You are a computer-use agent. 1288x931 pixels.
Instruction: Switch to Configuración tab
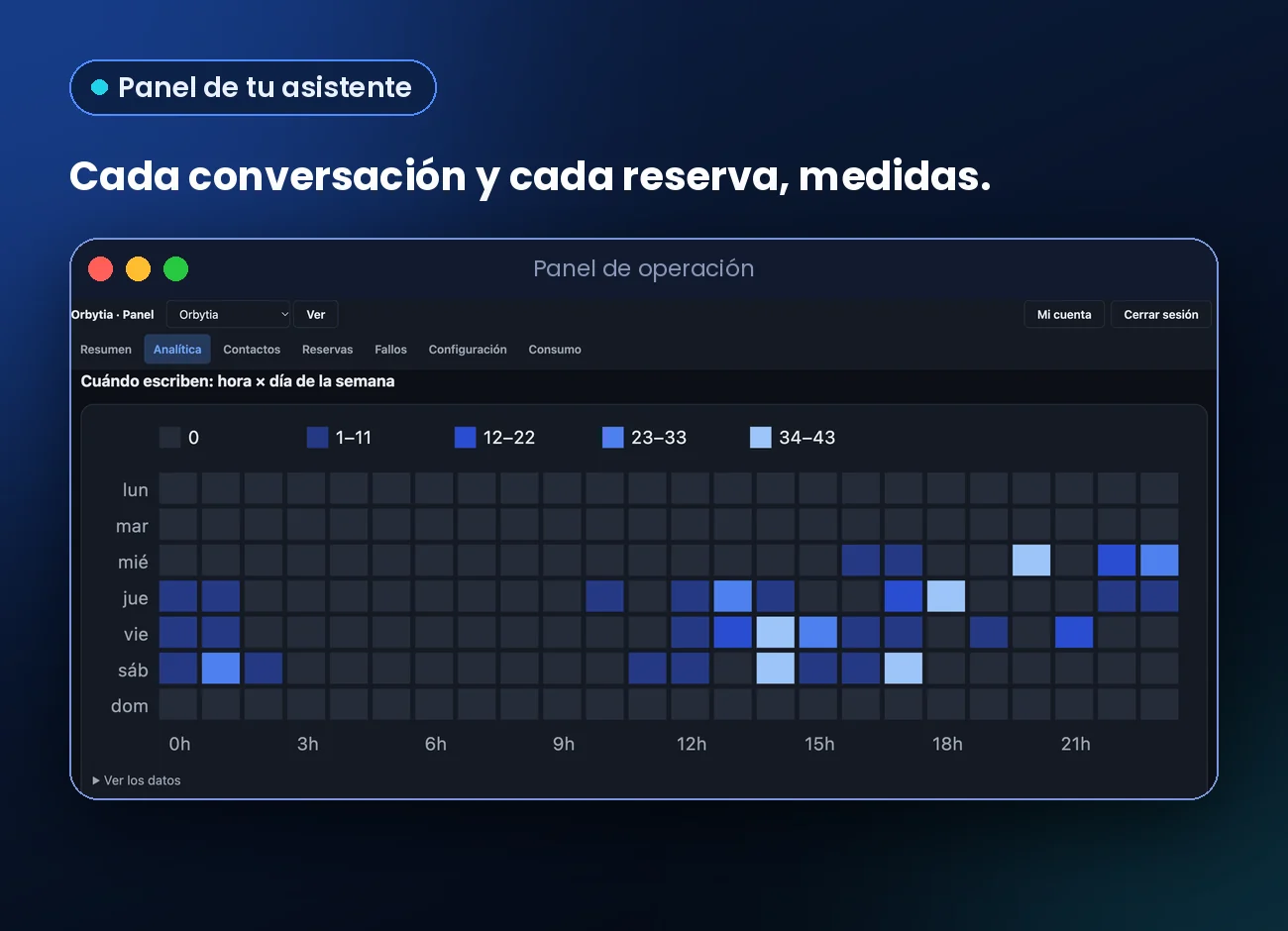(x=468, y=350)
